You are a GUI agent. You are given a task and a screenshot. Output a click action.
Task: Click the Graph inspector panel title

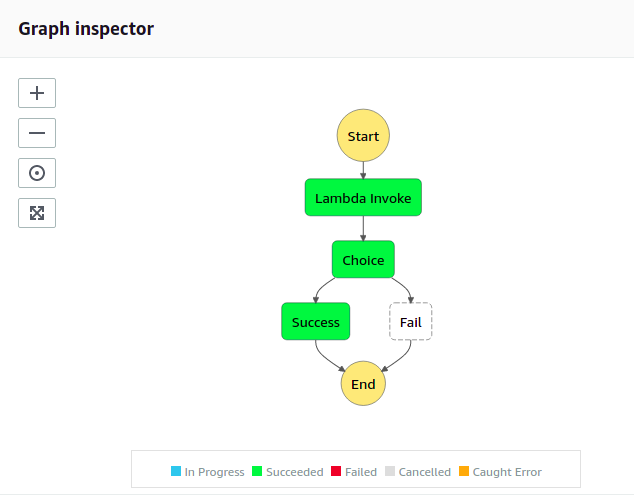coord(86,29)
